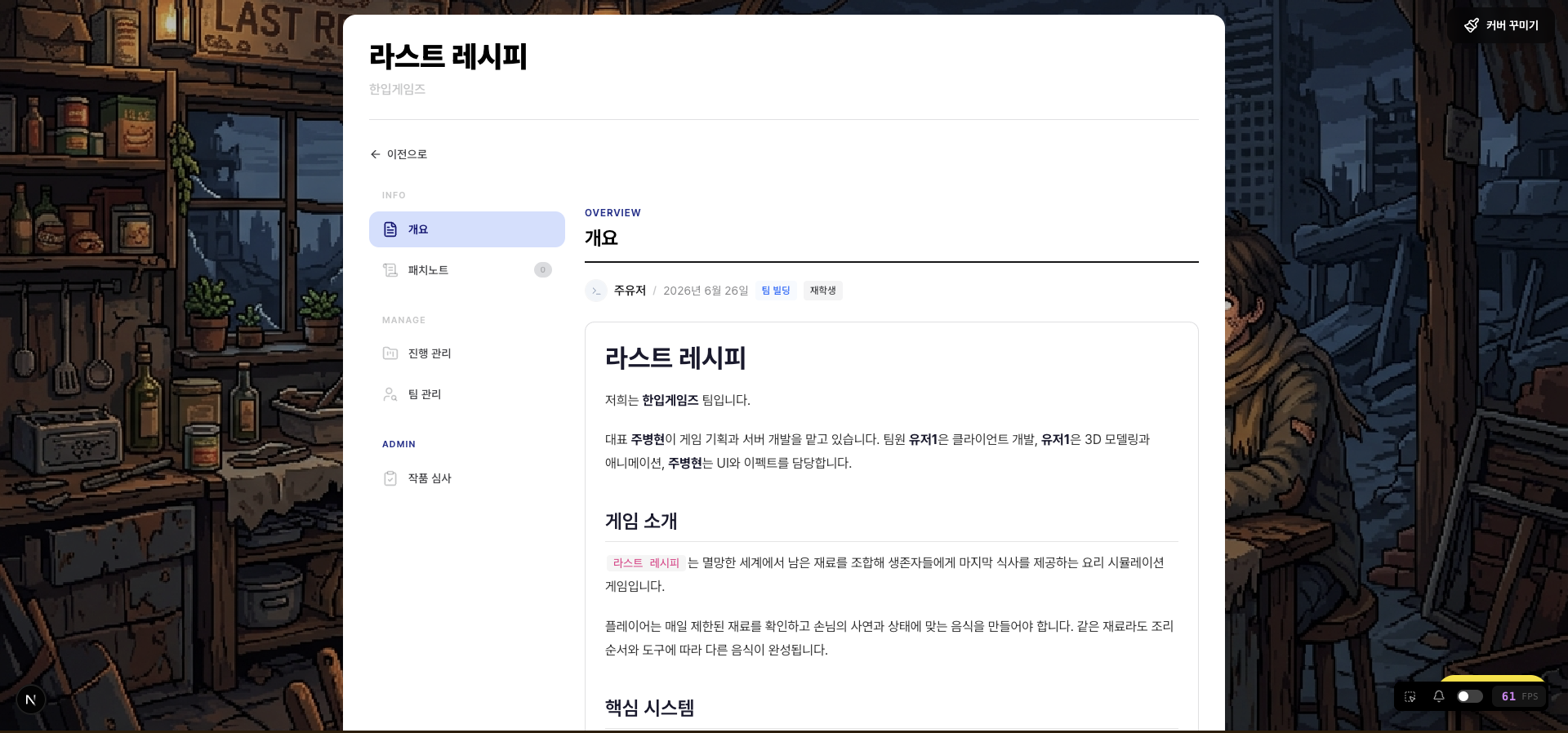This screenshot has width=1568, height=733.
Task: Click the 팀 빌딩 tag
Action: (x=776, y=291)
